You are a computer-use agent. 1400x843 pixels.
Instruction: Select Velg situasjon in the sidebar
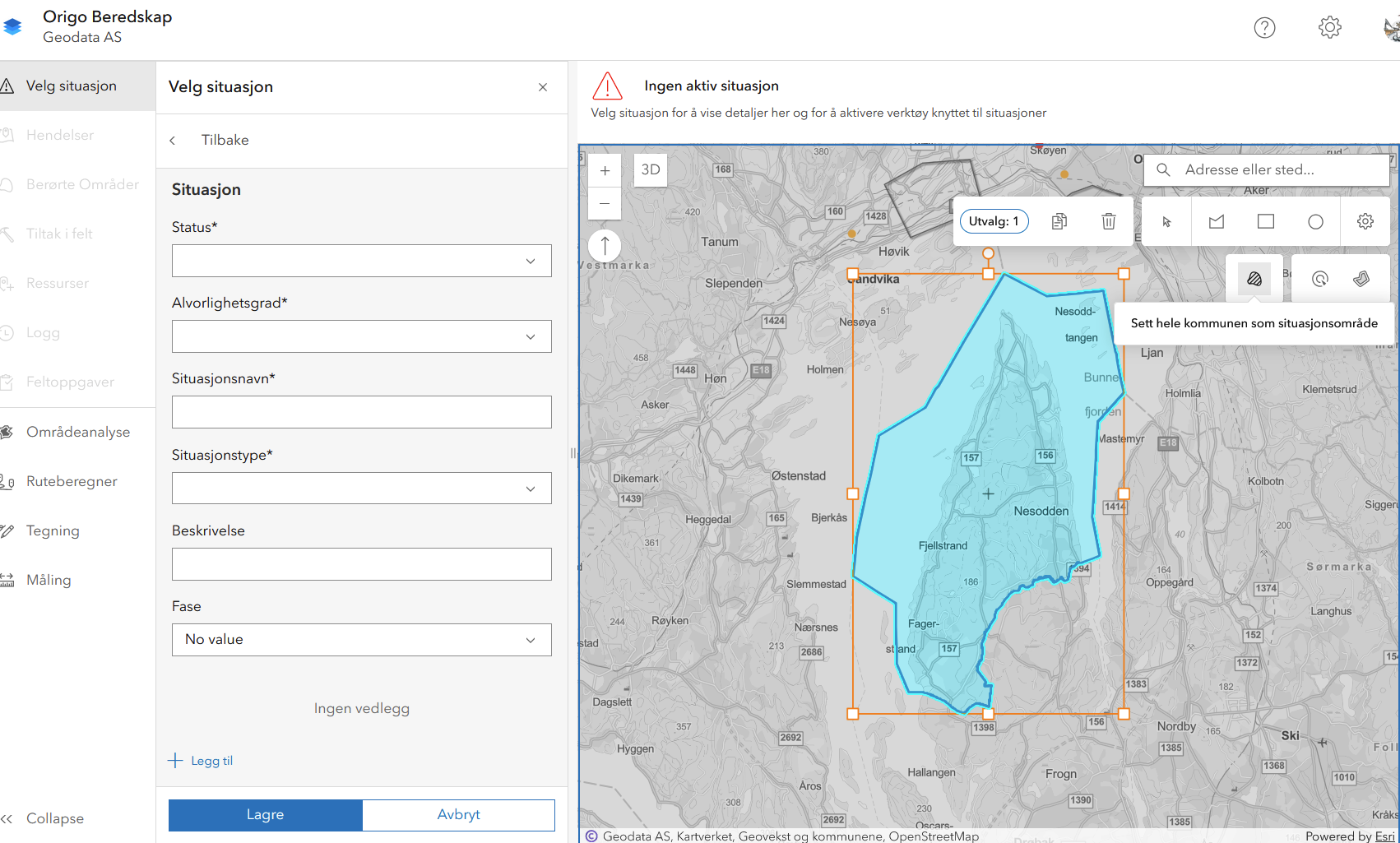[77, 86]
